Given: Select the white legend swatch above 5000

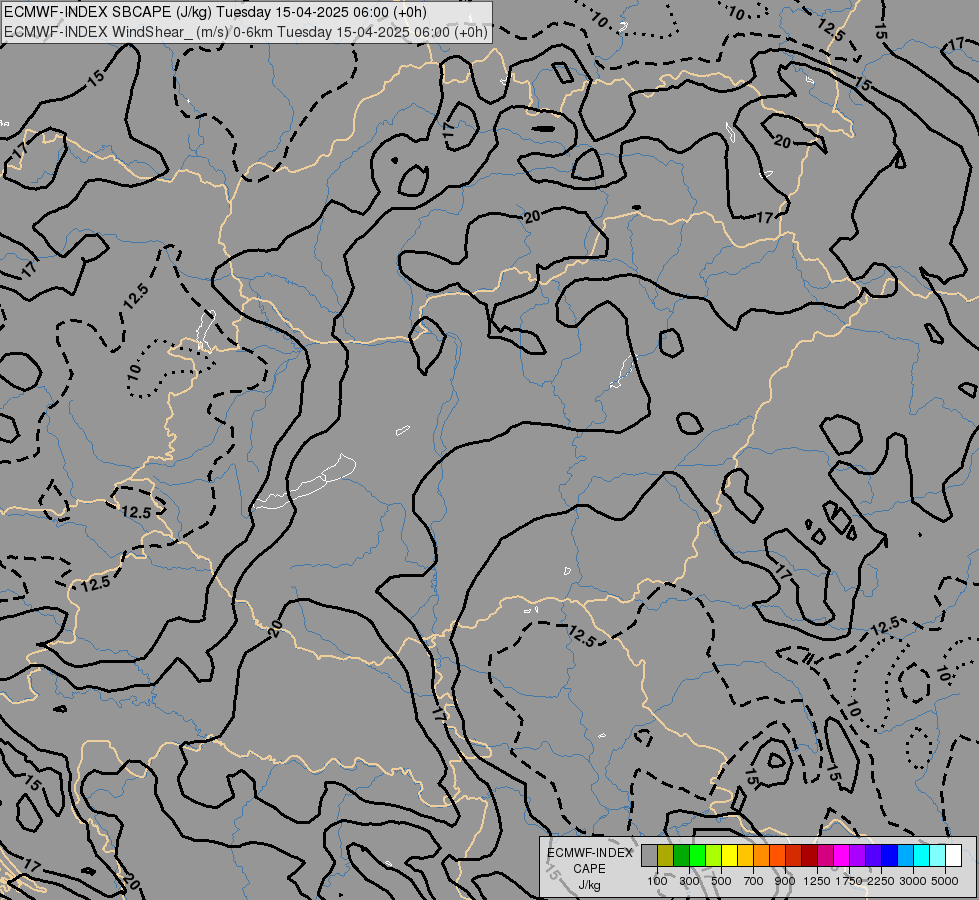Looking at the screenshot, I should 953,856.
